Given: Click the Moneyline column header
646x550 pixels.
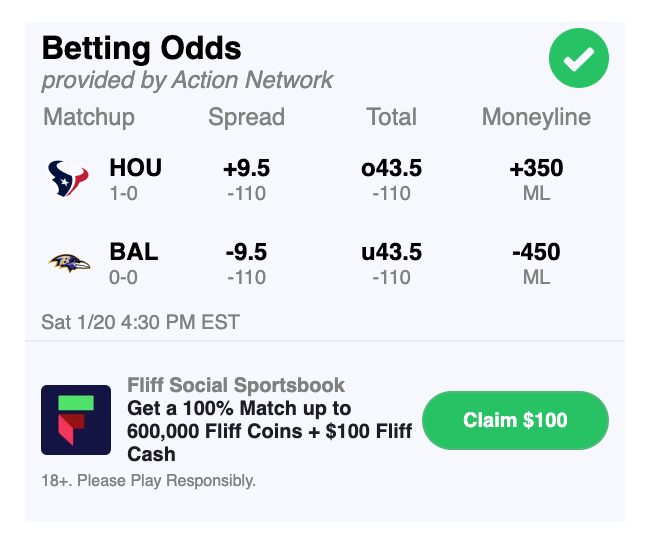Looking at the screenshot, I should click(x=536, y=117).
